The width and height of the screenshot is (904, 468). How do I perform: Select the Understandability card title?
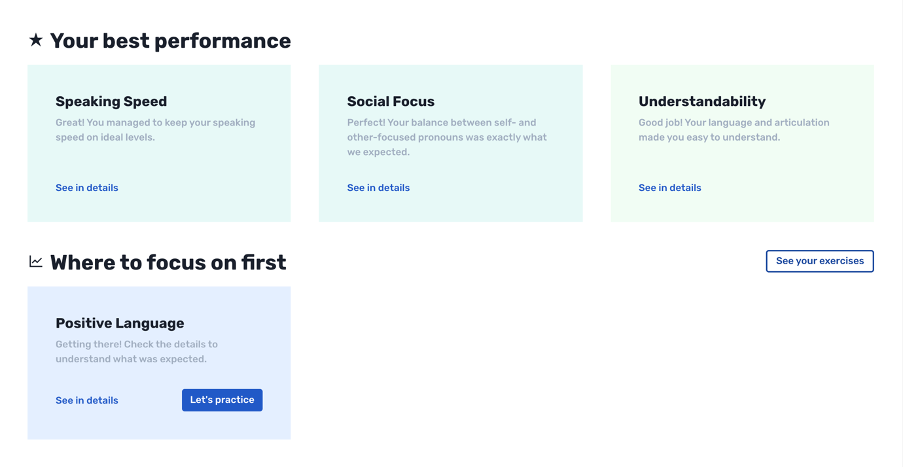702,101
